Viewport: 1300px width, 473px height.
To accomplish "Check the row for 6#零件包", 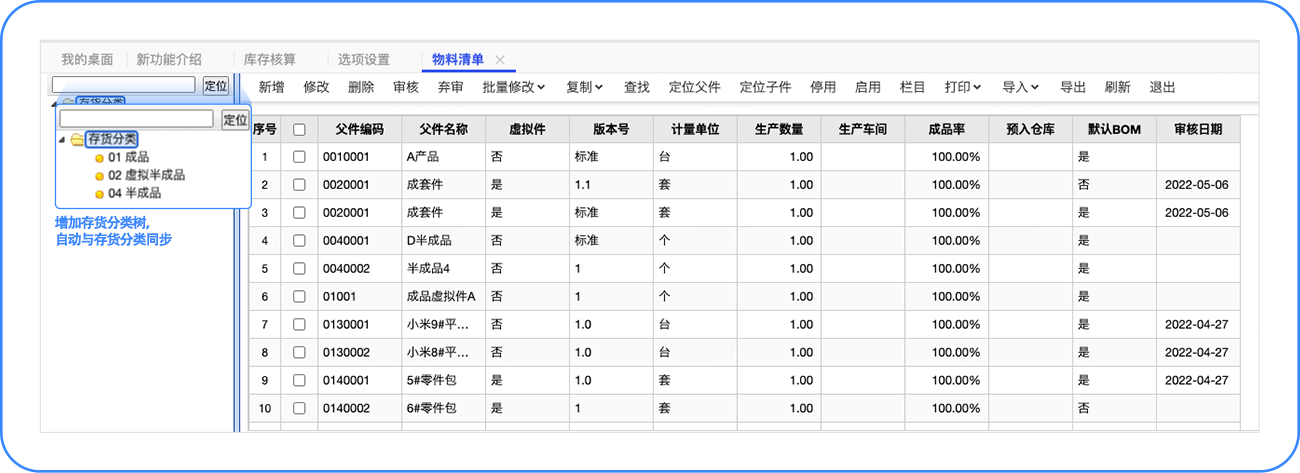I will pyautogui.click(x=299, y=409).
